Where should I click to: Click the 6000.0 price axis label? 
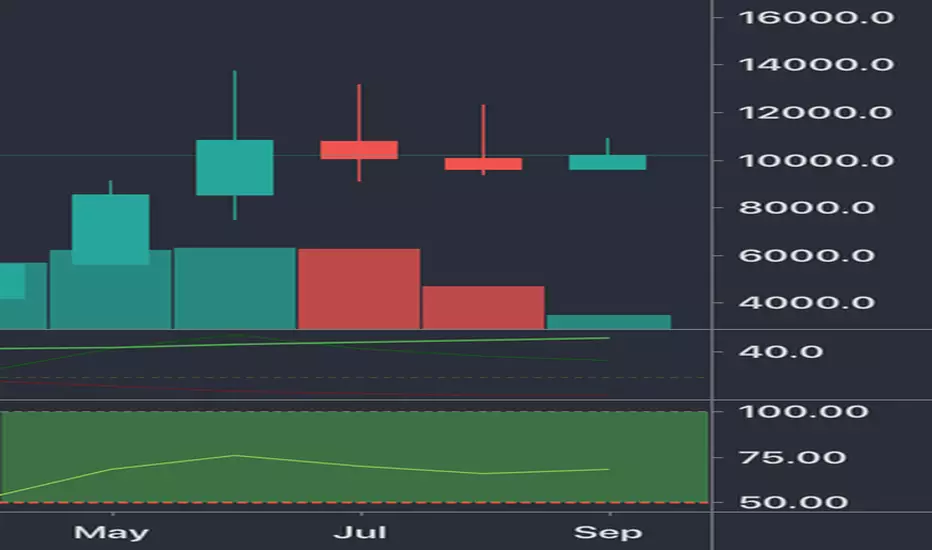(x=807, y=256)
